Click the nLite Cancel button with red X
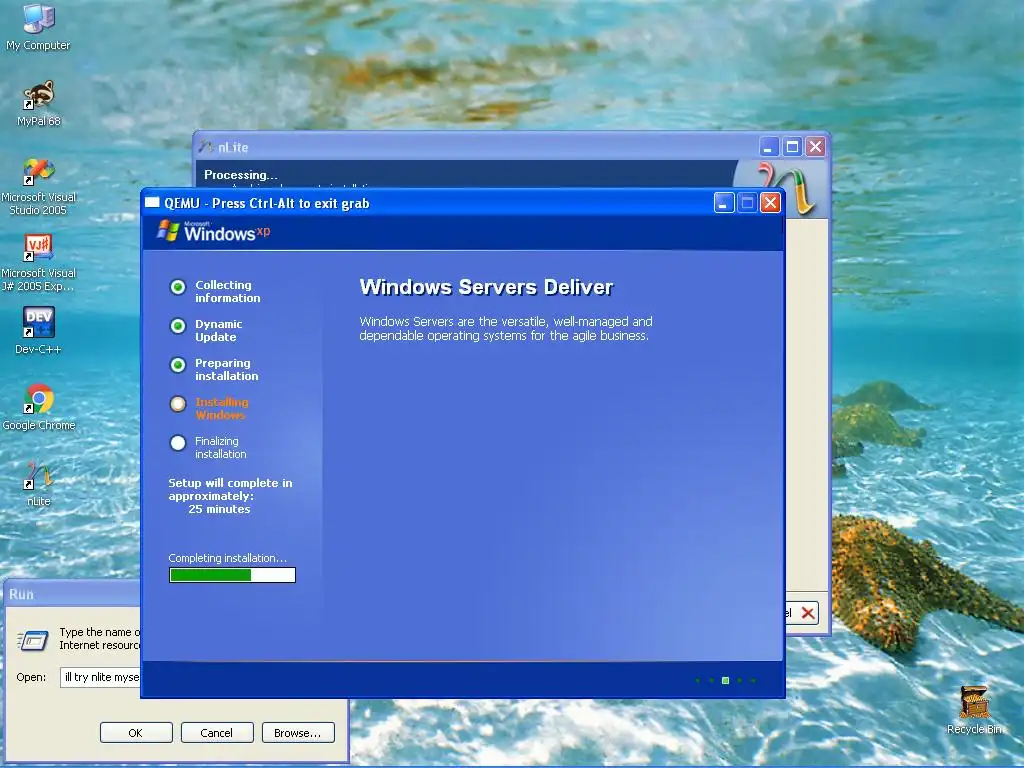 pos(802,613)
